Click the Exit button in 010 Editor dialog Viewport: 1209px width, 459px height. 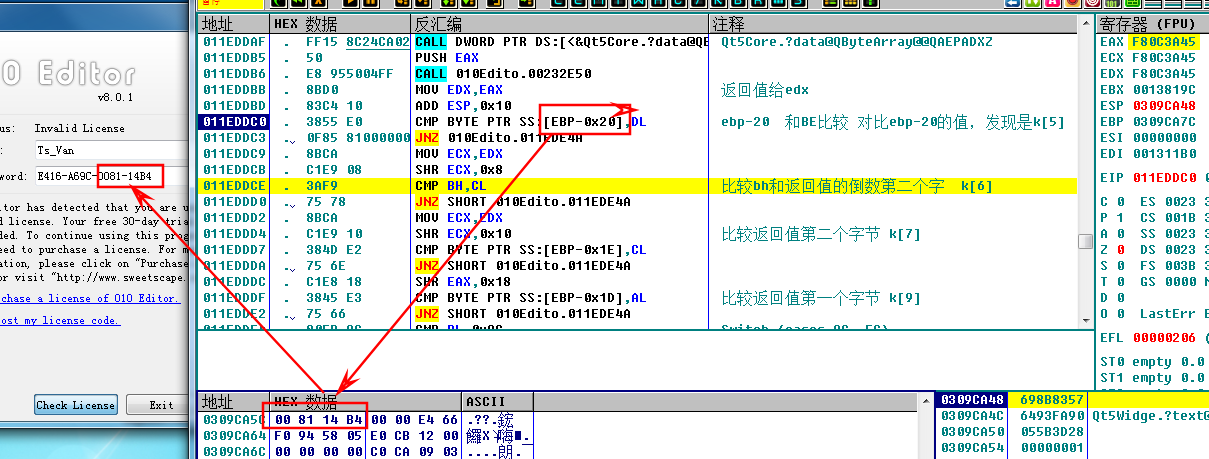(161, 405)
